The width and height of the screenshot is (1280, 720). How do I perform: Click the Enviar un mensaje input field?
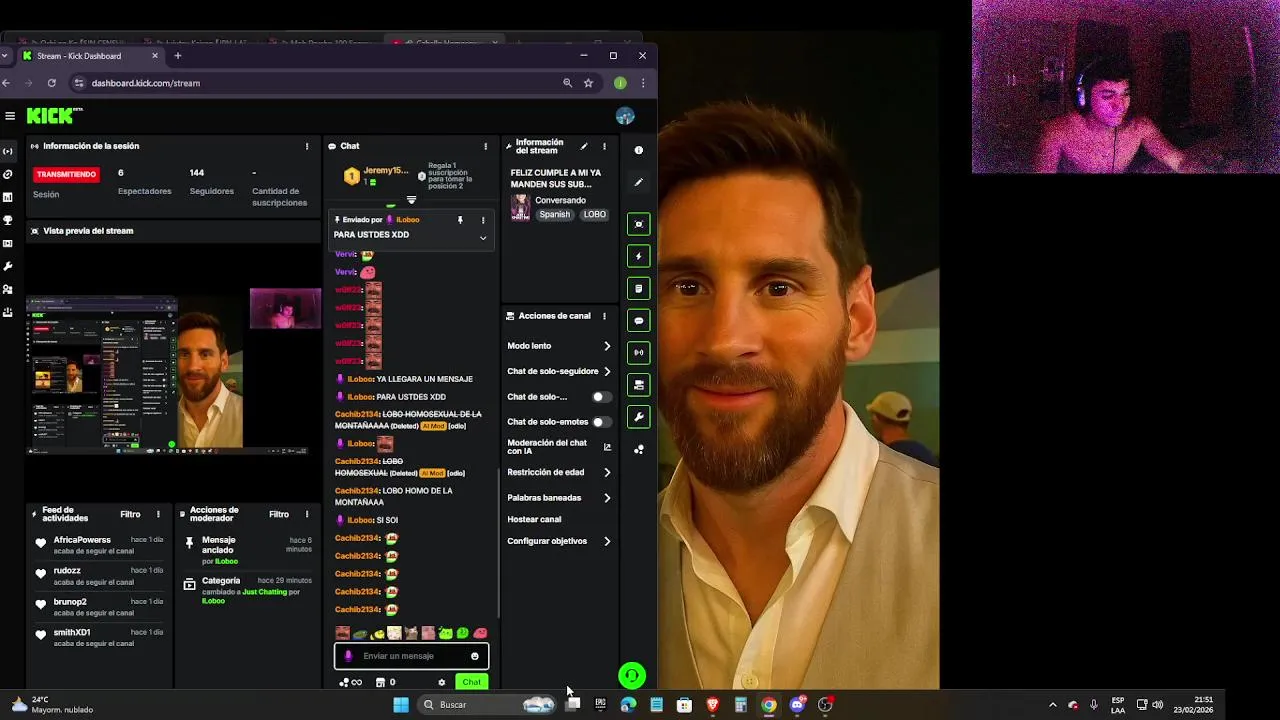pos(410,656)
